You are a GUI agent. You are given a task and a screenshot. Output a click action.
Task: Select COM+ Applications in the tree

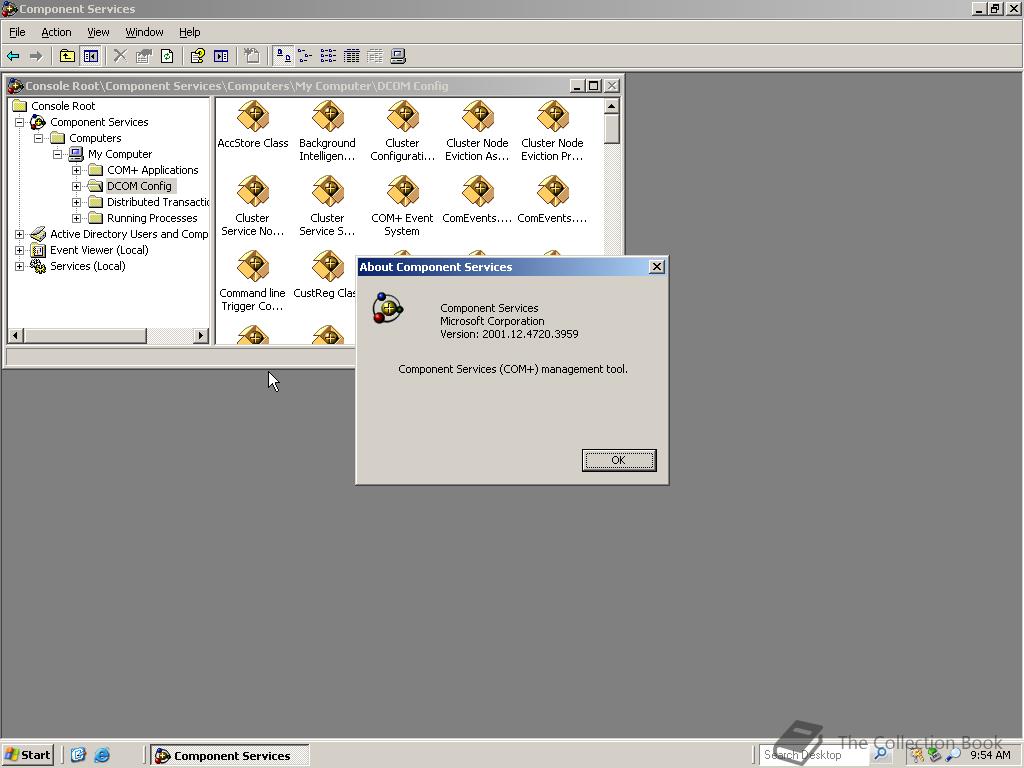pyautogui.click(x=152, y=170)
